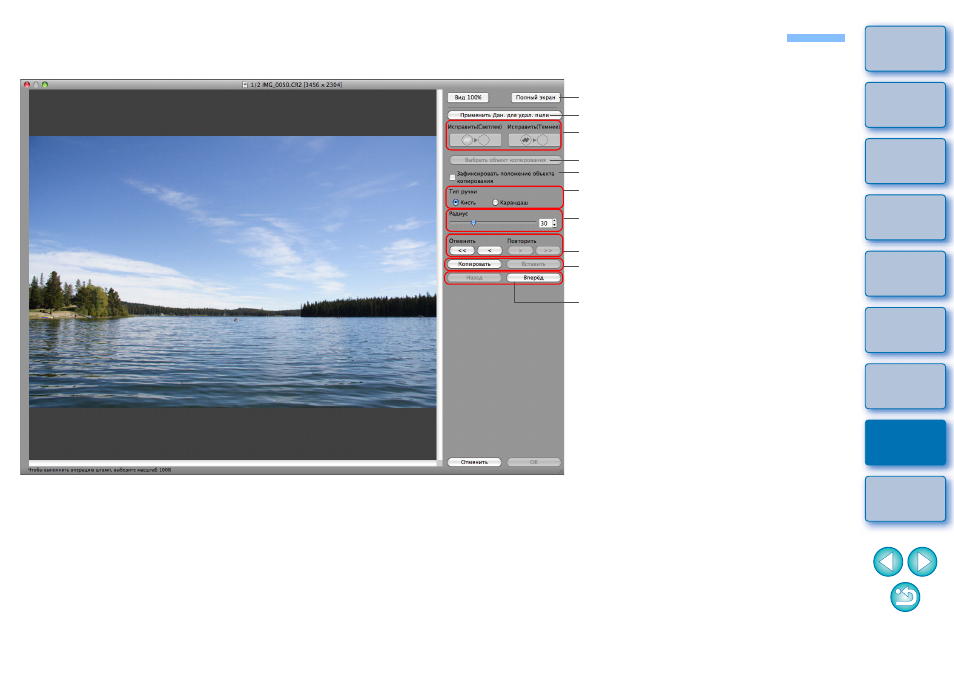Click the "Исправить(Темнее)" label

(534, 127)
